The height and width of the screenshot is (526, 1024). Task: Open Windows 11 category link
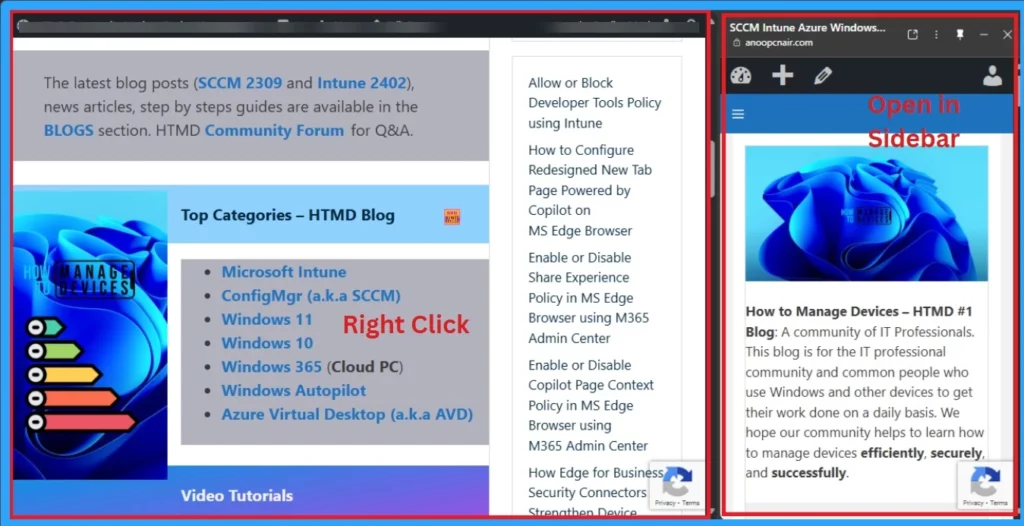pos(267,320)
